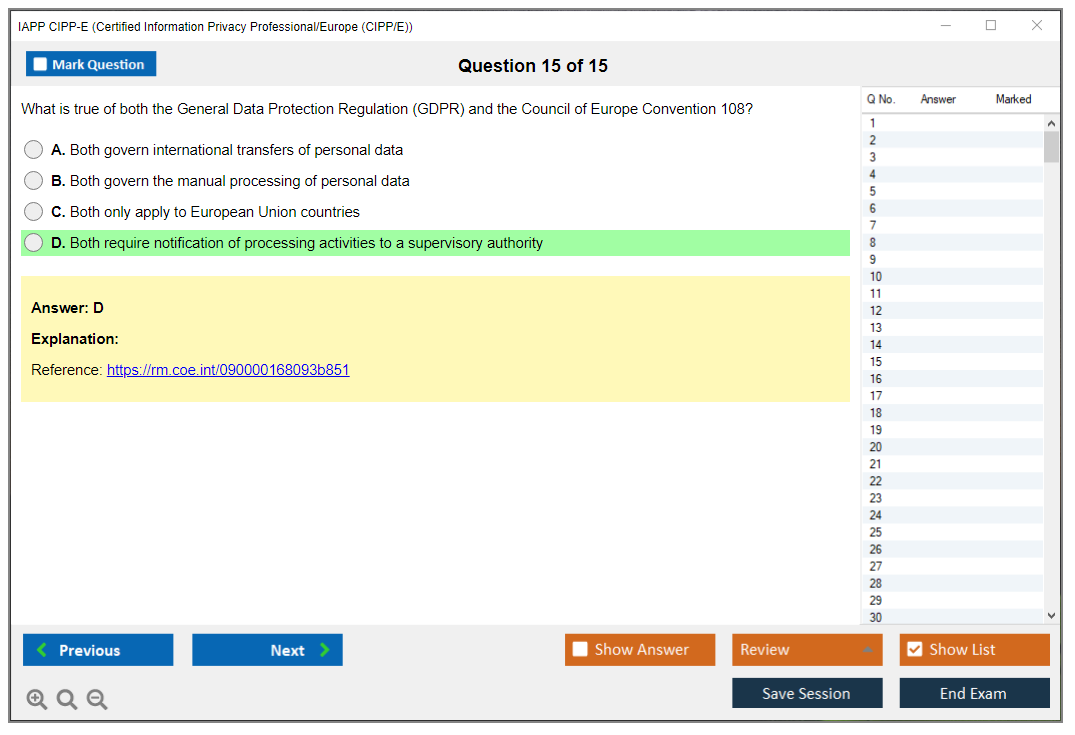Viewport: 1075px width, 735px height.
Task: Open the Review dropdown menu
Action: 807,650
